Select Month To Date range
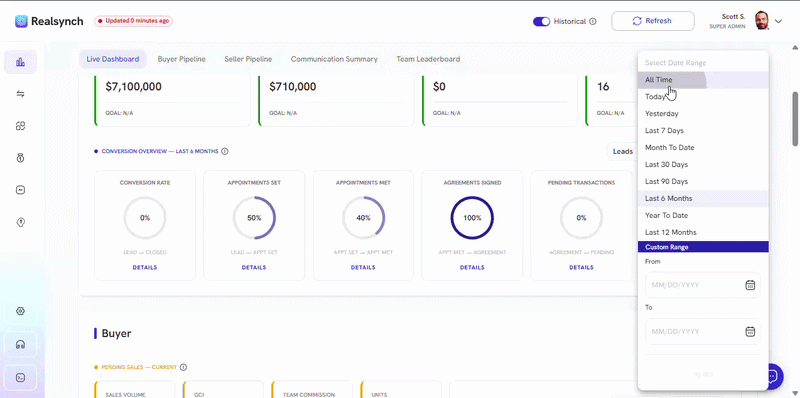 [x=703, y=147]
